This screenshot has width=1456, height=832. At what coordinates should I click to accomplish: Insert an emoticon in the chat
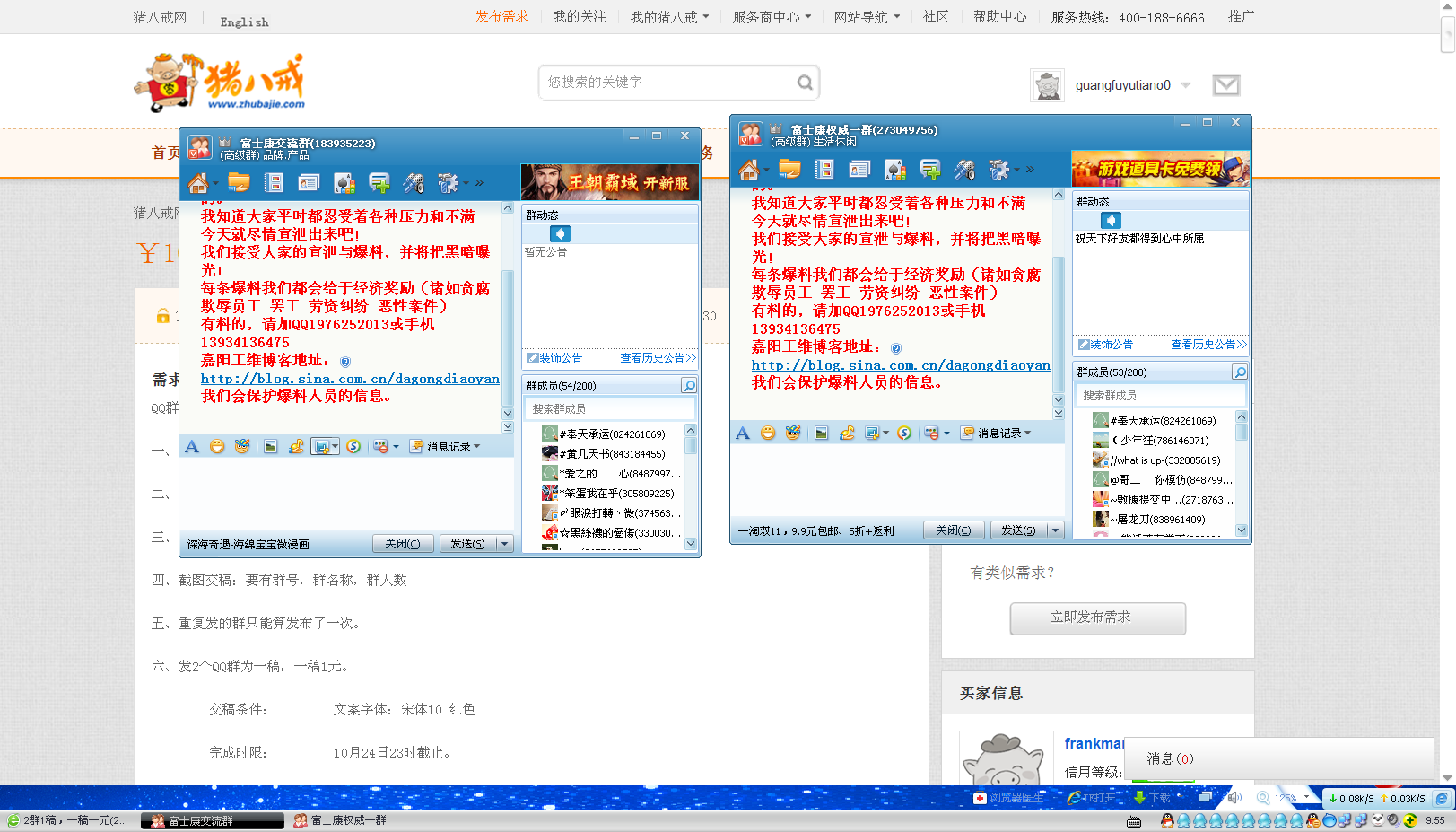[217, 446]
